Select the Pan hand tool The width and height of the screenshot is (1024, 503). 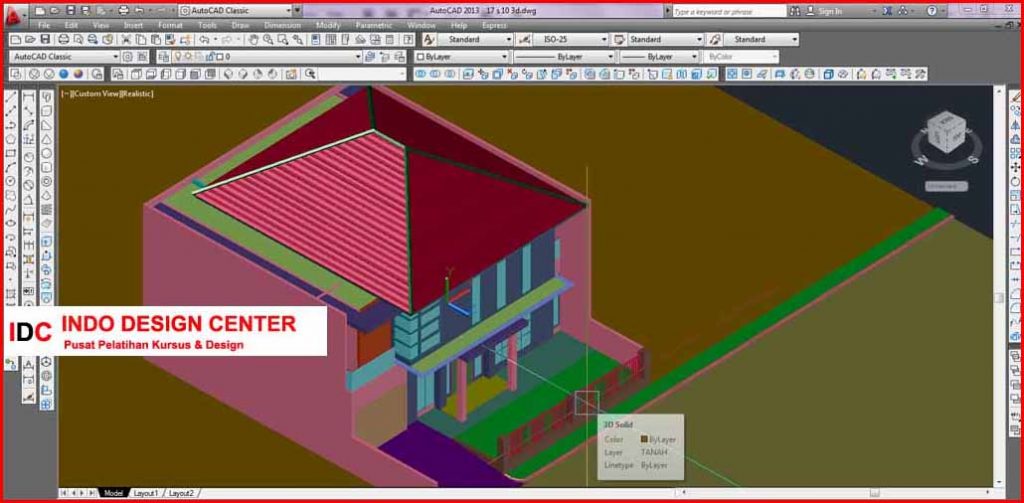pyautogui.click(x=253, y=40)
